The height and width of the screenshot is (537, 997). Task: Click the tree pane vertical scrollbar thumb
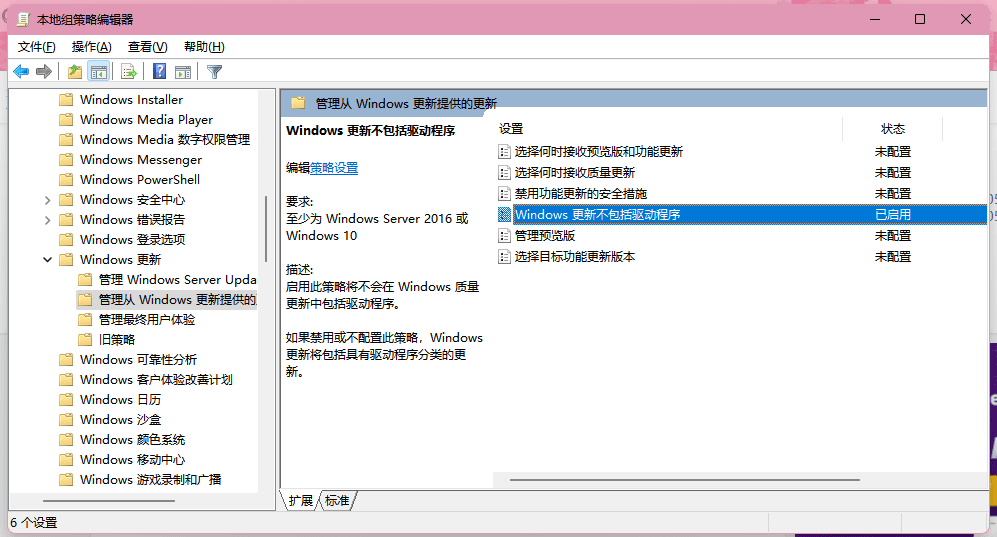[266, 229]
